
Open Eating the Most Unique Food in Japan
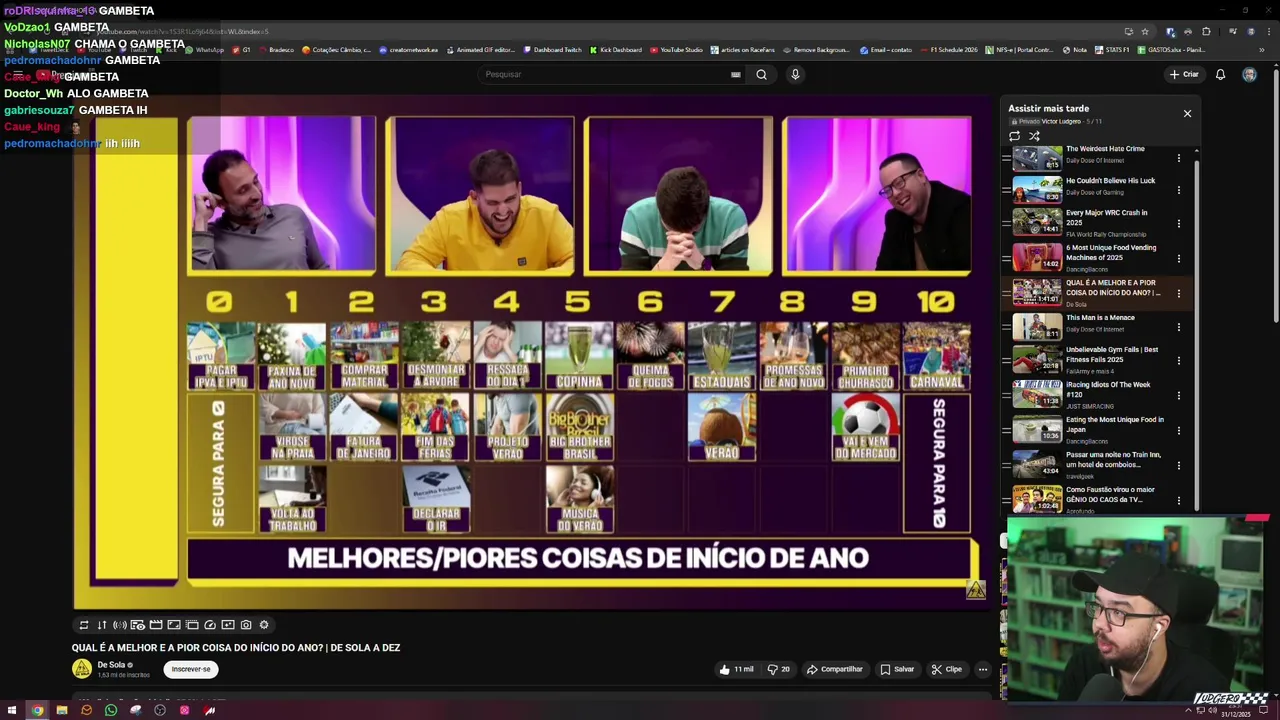(x=1115, y=424)
